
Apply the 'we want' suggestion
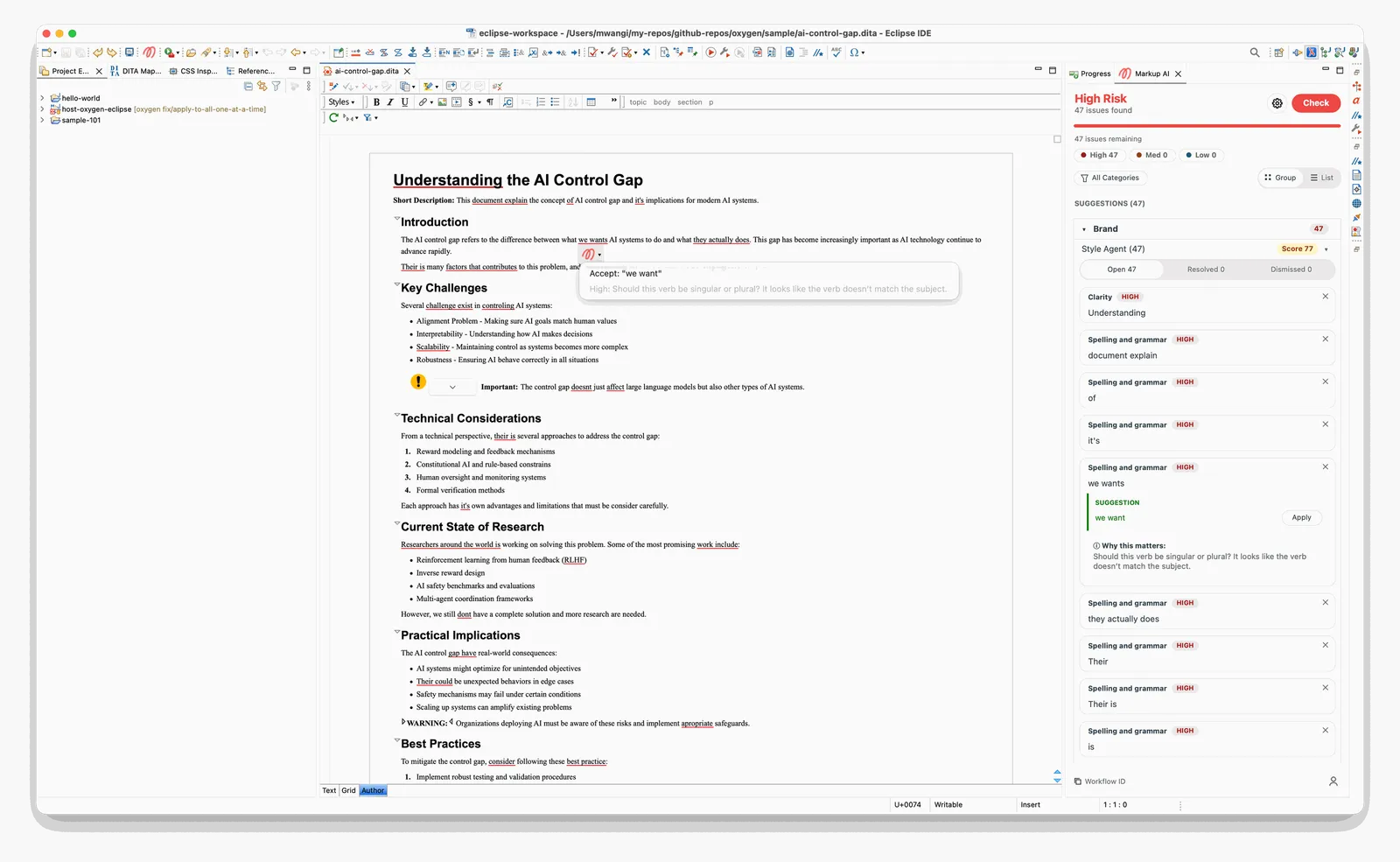pos(1301,518)
